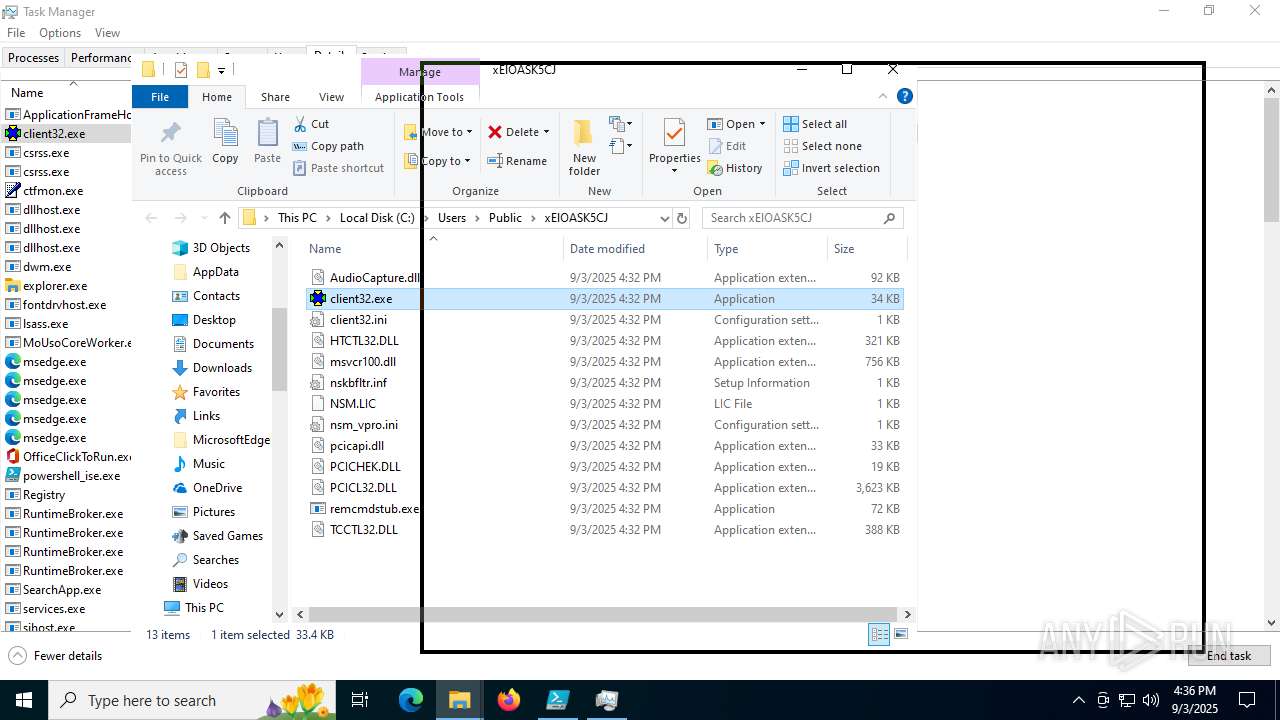
Task: Click Public in the address breadcrumb
Action: (505, 218)
